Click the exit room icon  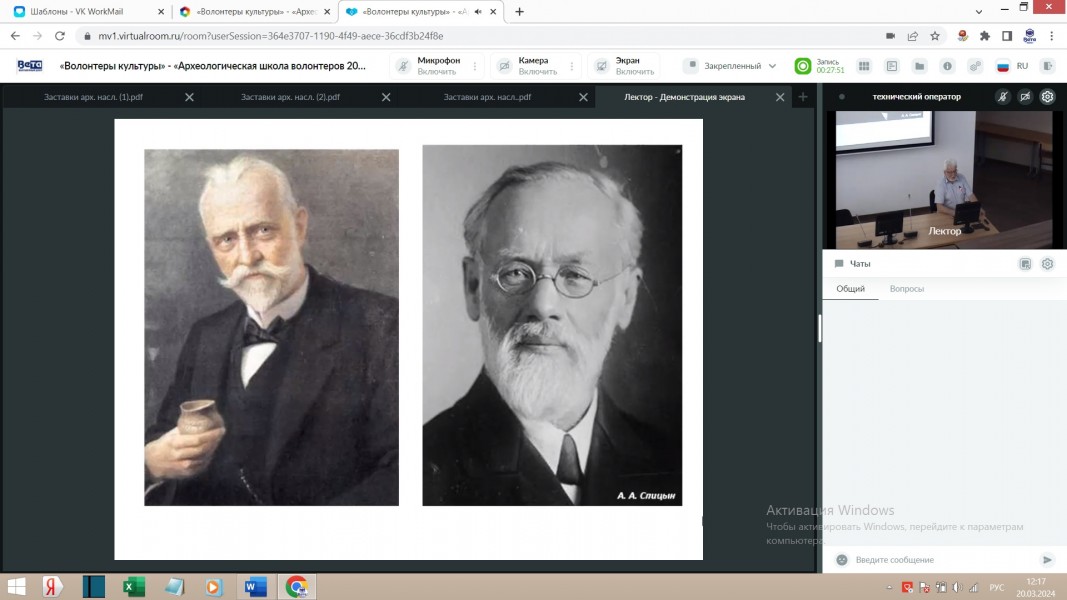point(1048,66)
